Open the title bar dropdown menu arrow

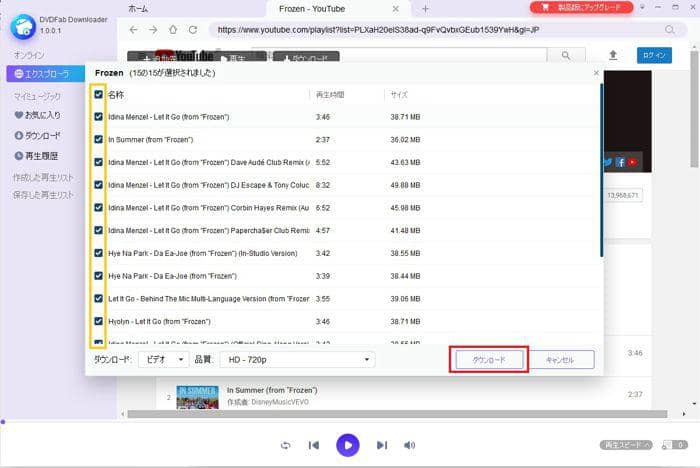coord(642,8)
